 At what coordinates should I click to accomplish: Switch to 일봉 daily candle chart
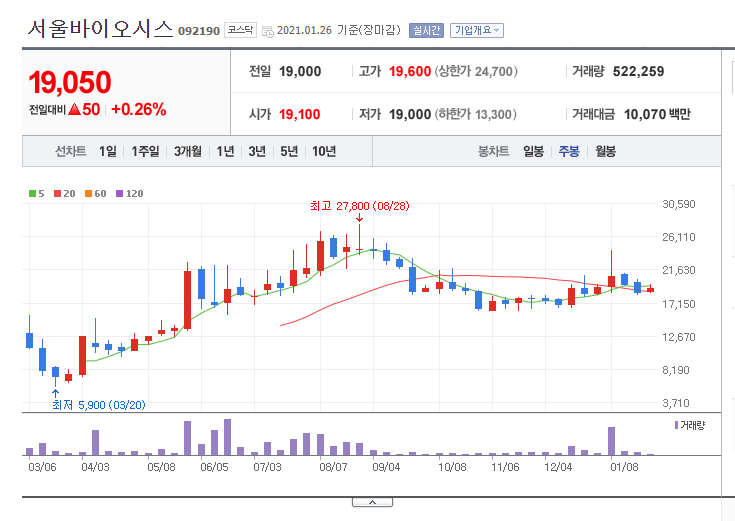[533, 151]
